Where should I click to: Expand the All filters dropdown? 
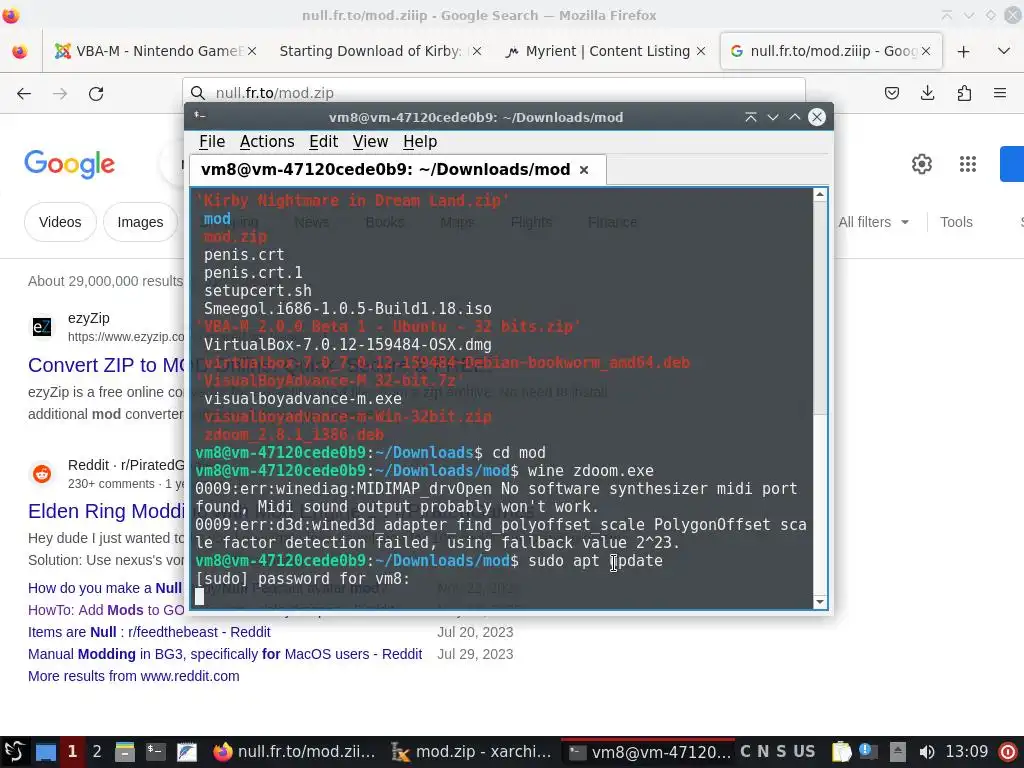(x=874, y=222)
